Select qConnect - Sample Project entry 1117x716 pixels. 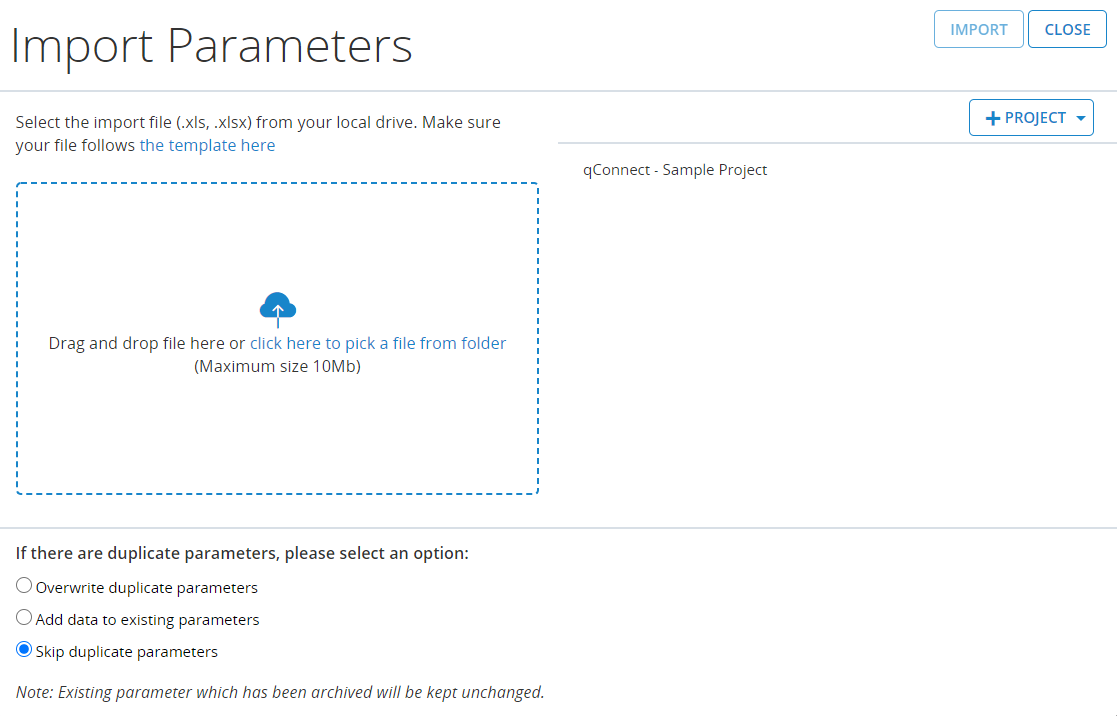(x=675, y=170)
